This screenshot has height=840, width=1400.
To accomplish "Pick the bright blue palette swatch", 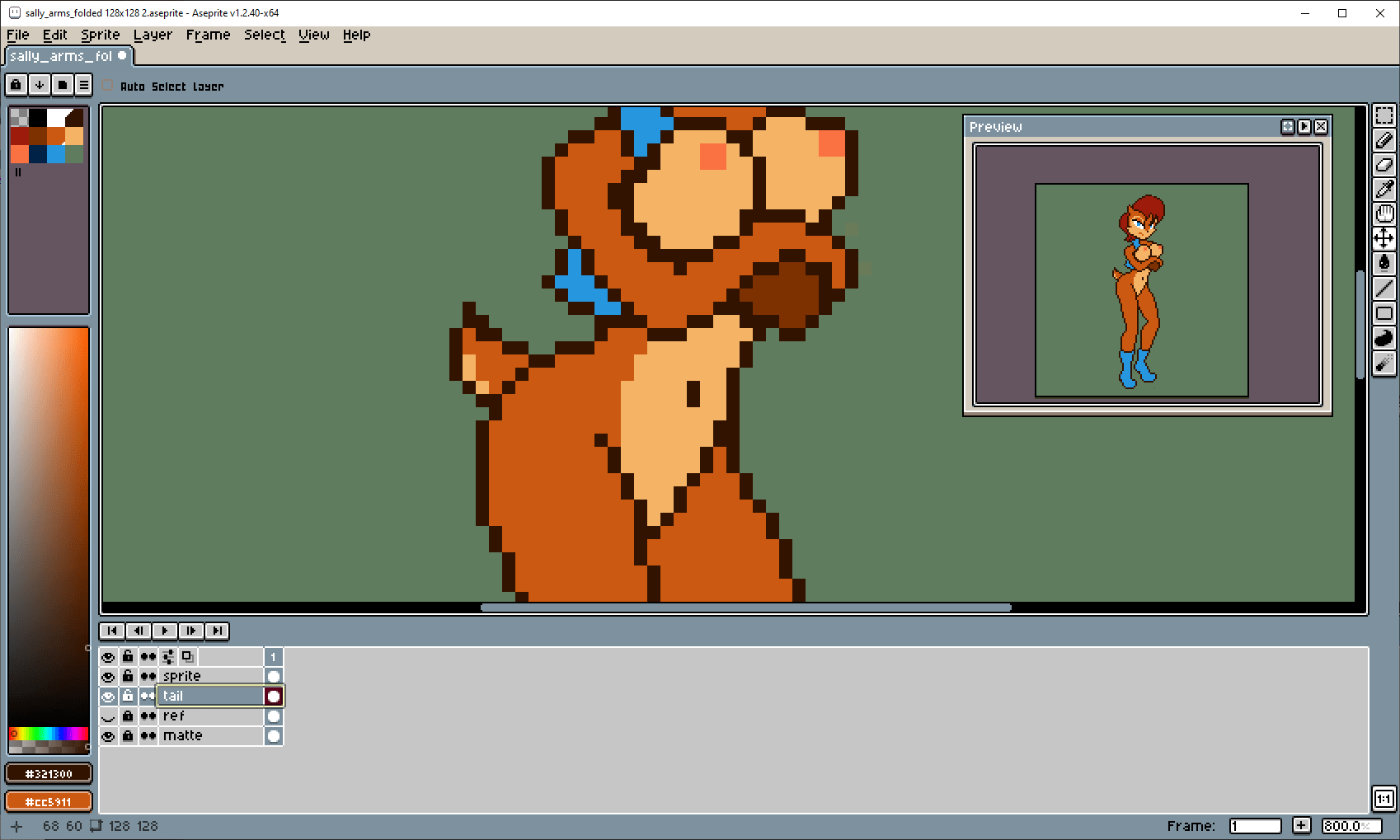I will [56, 154].
